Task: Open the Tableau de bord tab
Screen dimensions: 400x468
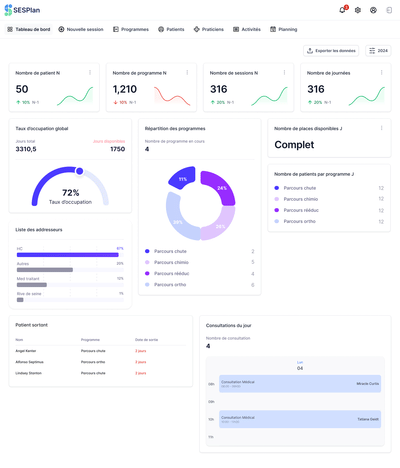Action: point(29,29)
